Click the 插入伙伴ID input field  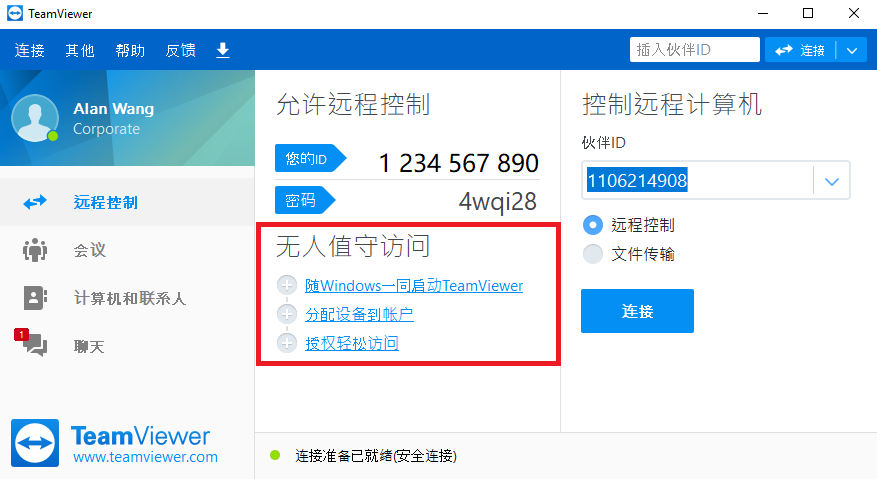pyautogui.click(x=694, y=50)
